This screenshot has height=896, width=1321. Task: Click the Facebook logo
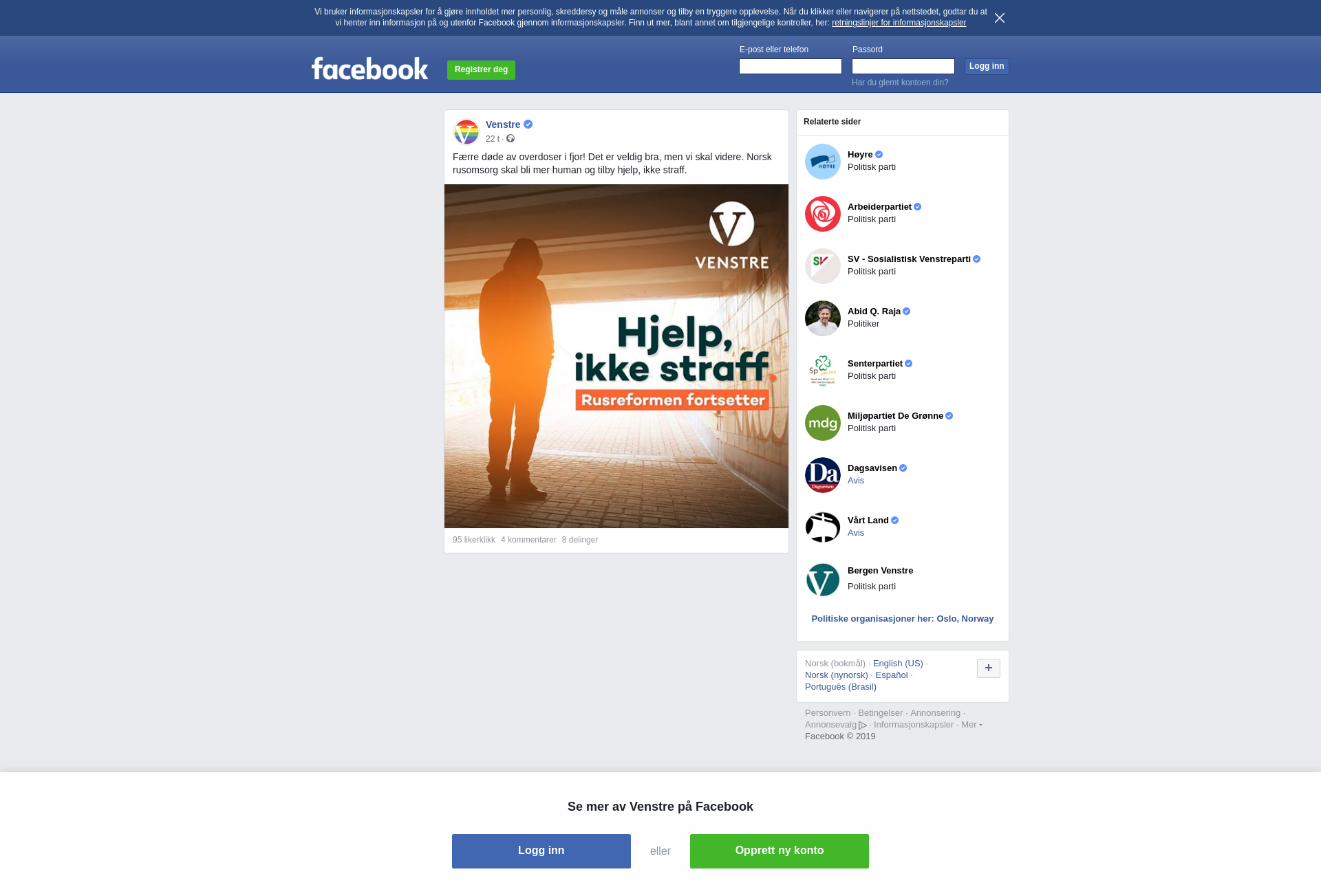pyautogui.click(x=369, y=69)
